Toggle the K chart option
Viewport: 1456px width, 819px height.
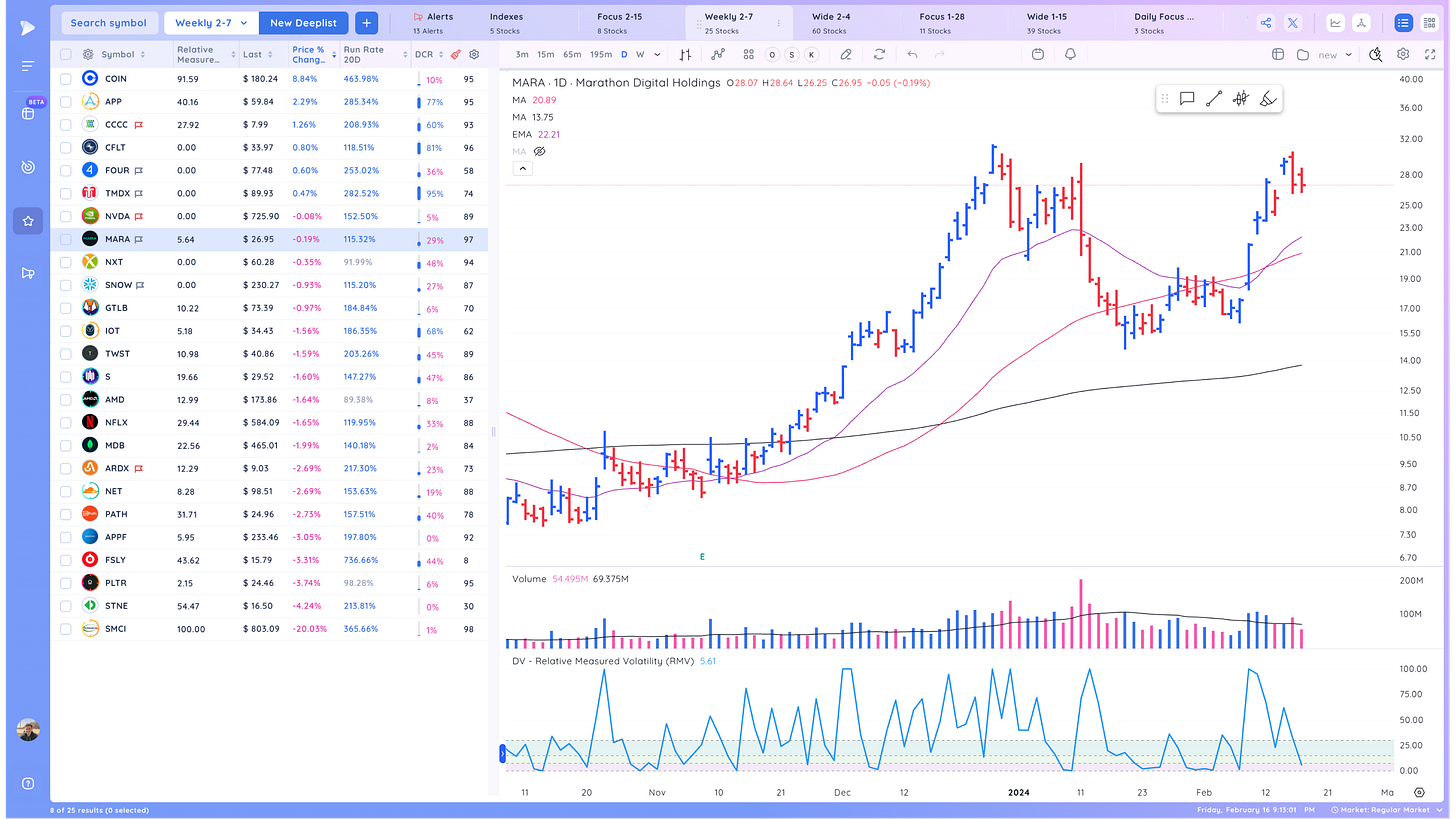coord(811,55)
